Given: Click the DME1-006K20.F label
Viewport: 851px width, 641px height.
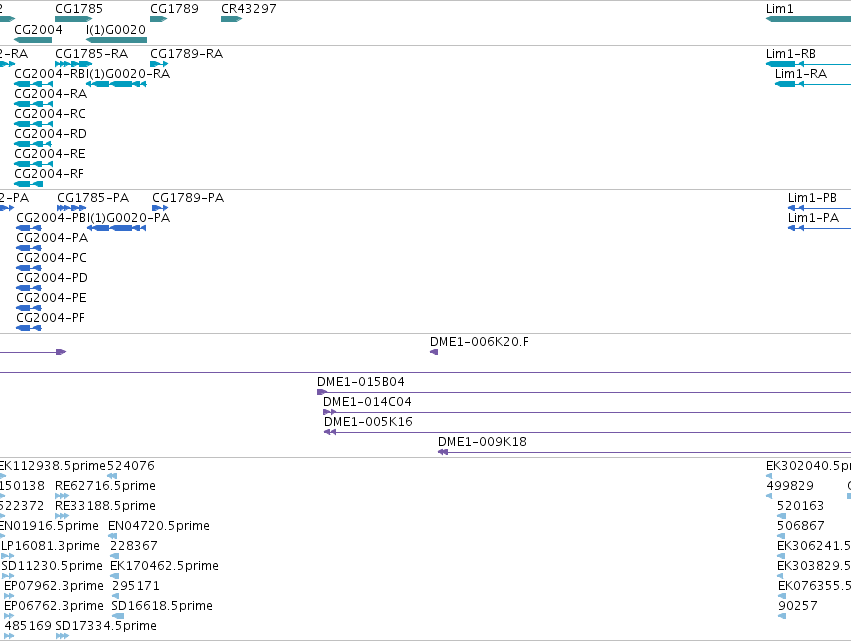Looking at the screenshot, I should point(479,342).
